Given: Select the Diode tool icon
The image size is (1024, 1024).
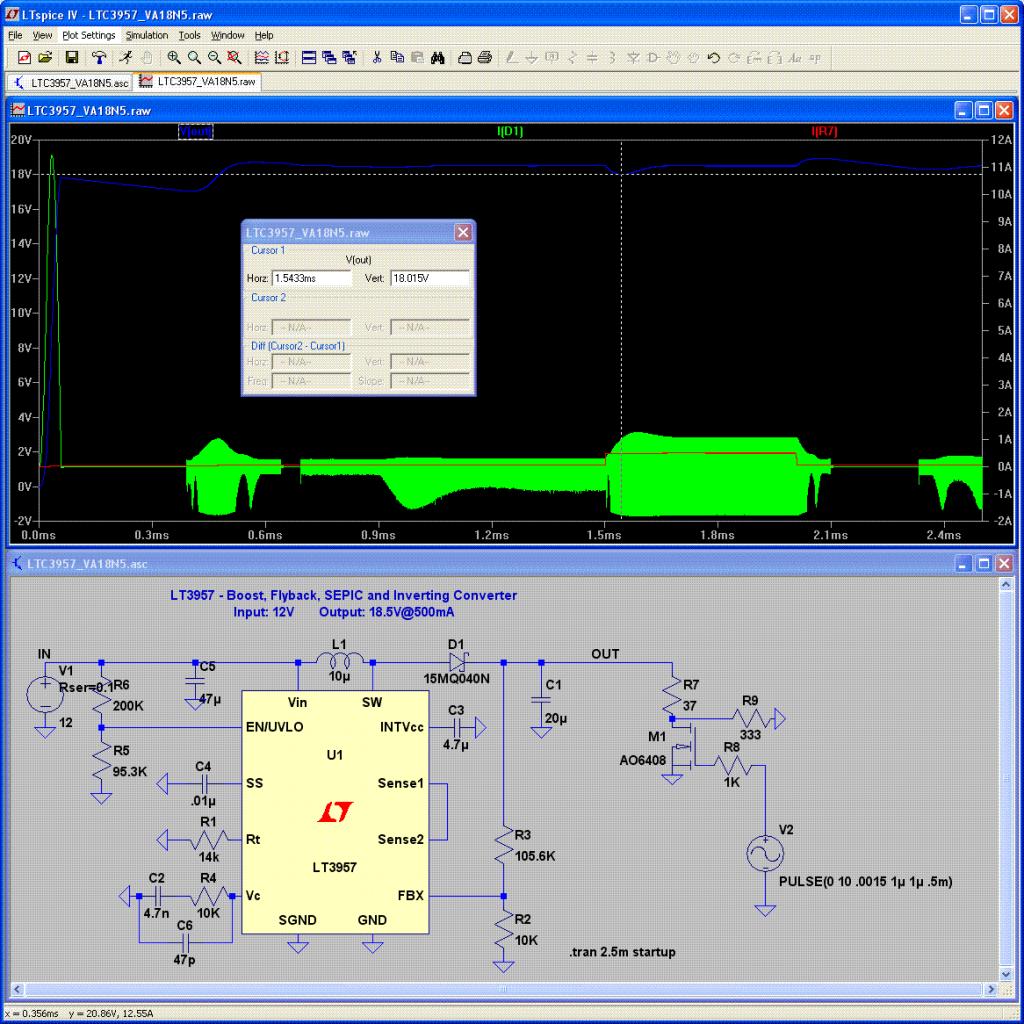Looking at the screenshot, I should click(633, 57).
